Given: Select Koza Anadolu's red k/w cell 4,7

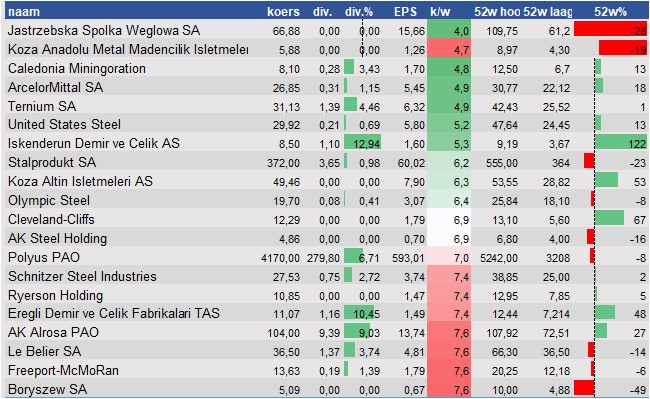Looking at the screenshot, I should click(449, 49).
